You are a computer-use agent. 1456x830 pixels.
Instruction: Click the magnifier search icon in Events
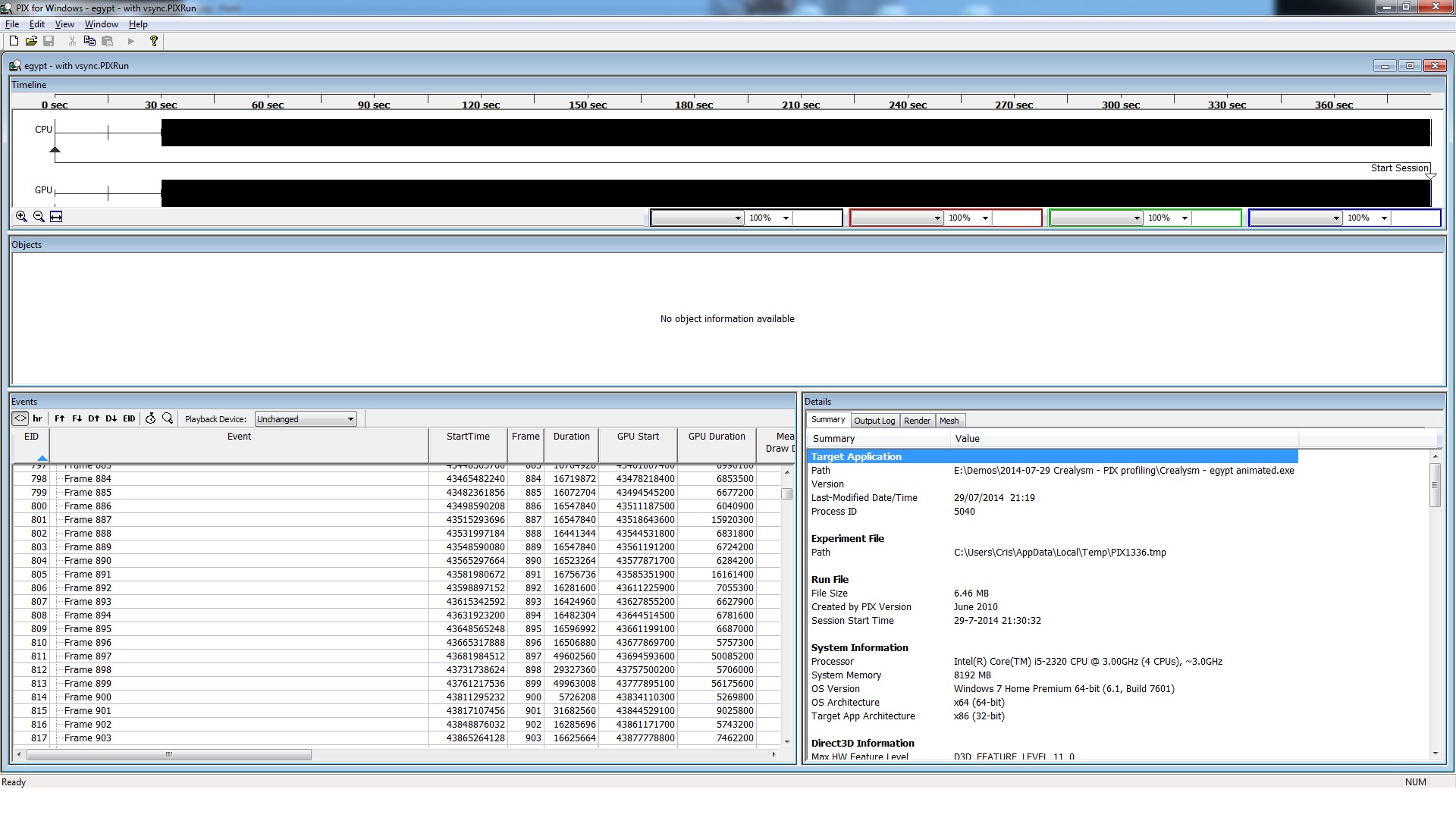click(x=168, y=418)
